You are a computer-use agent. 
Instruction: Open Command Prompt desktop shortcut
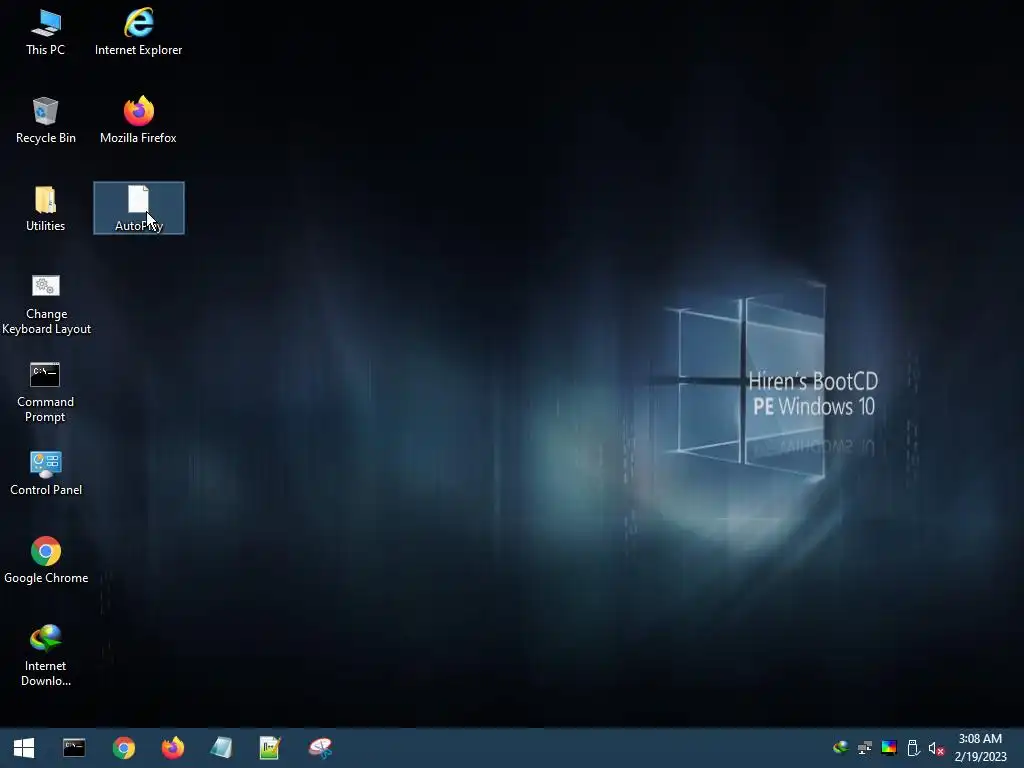(45, 392)
